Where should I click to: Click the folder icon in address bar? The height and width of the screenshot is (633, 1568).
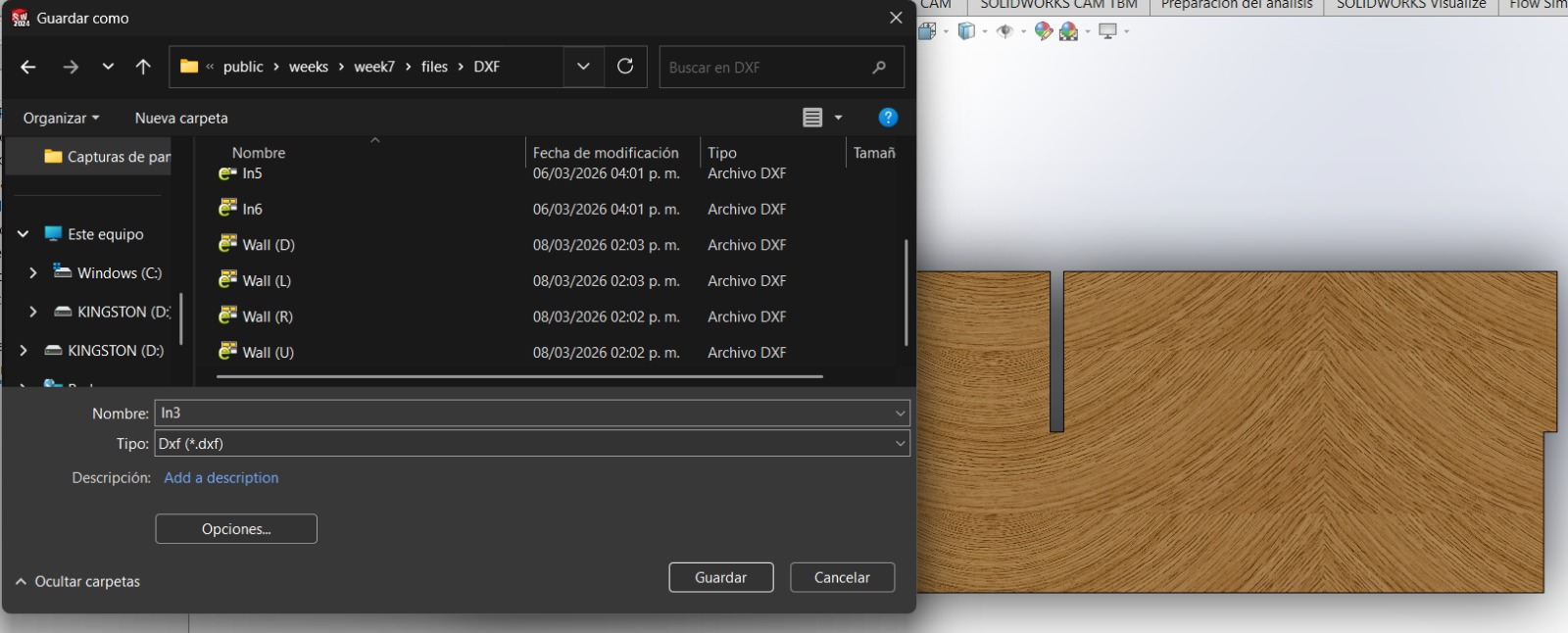tap(189, 67)
